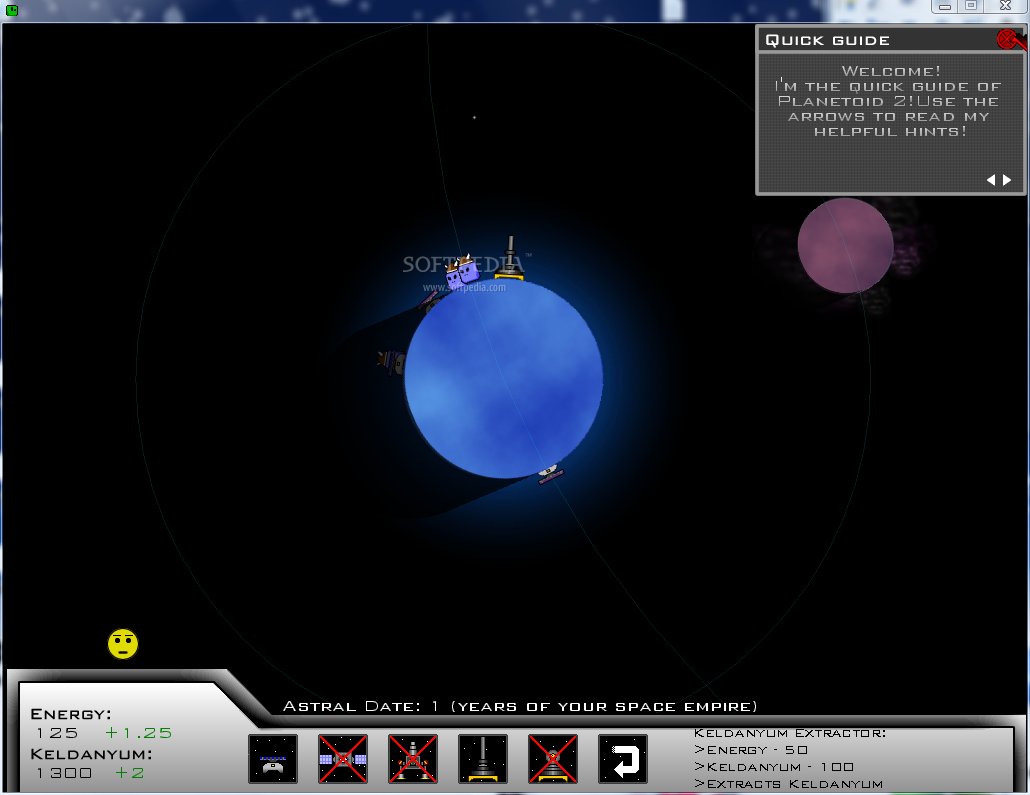Choose the Keldanyum Extractor tower build icon
This screenshot has height=795, width=1030.
(483, 759)
